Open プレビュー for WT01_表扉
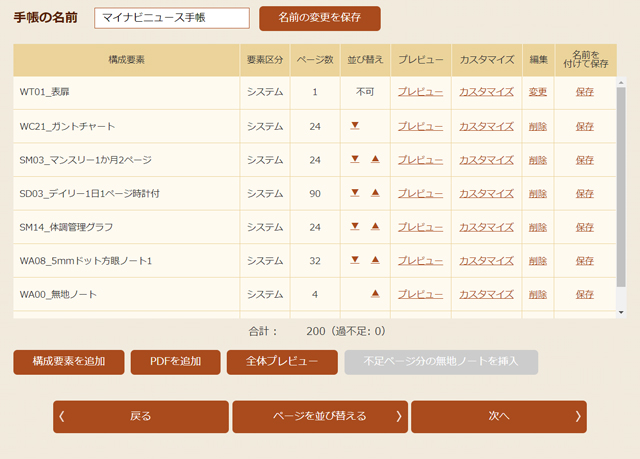The height and width of the screenshot is (459, 640). pyautogui.click(x=420, y=92)
